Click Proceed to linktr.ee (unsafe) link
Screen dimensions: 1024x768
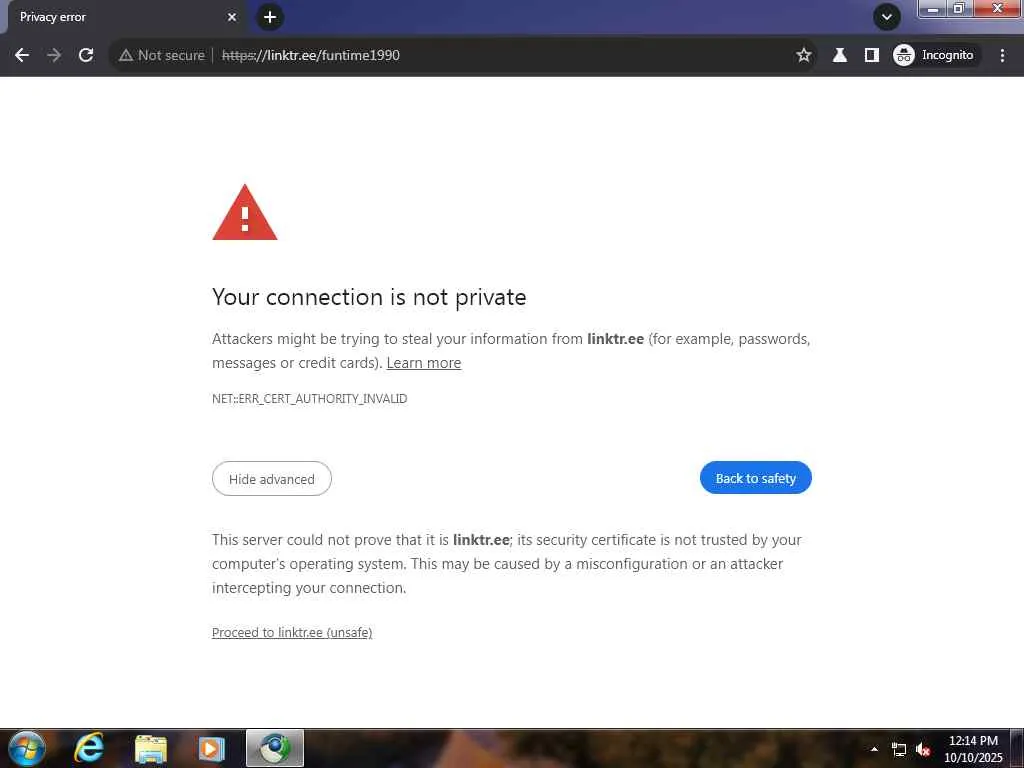292,633
